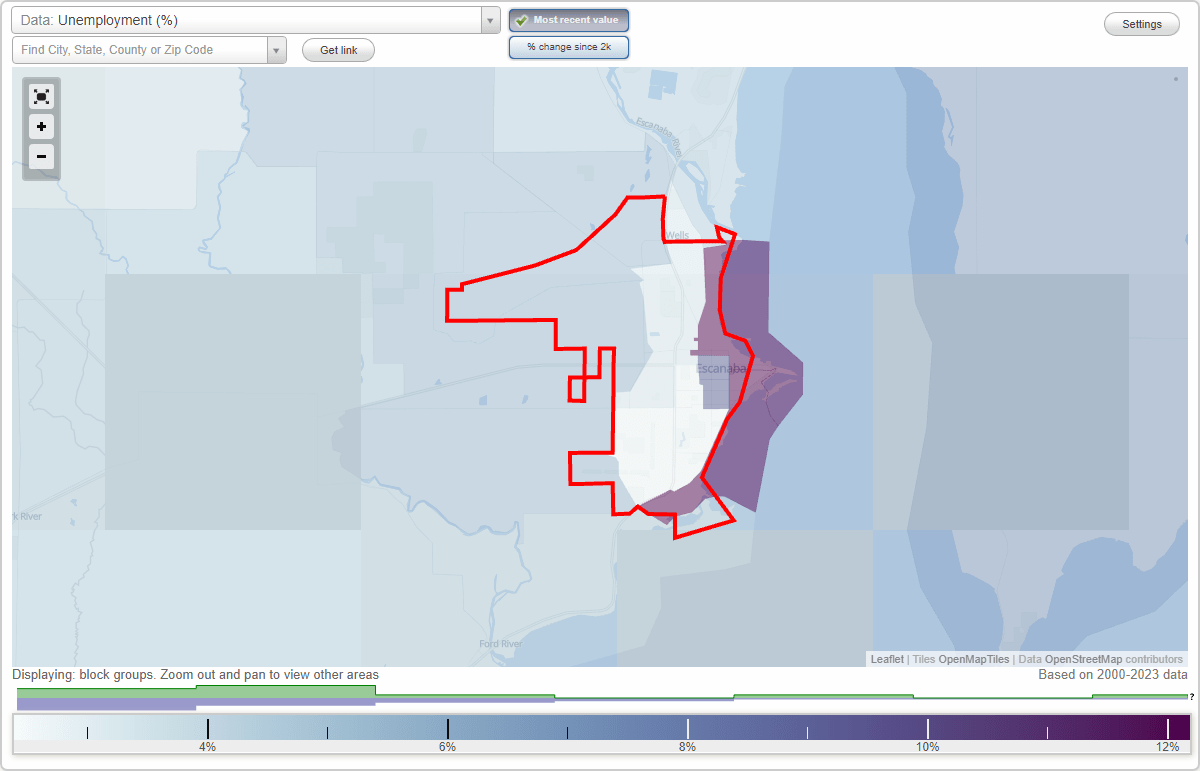Viewport: 1200px width, 771px height.
Task: Select the Escanaba label on the map
Action: 720,369
